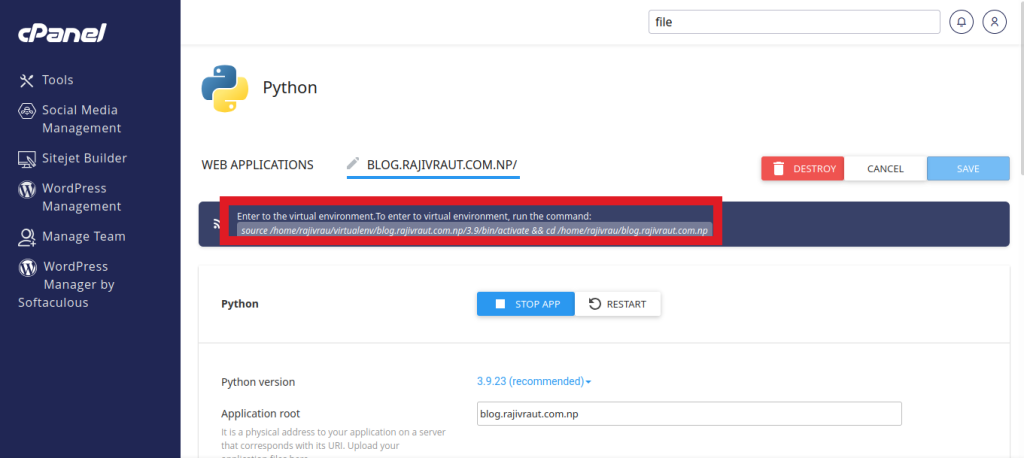Open the WordPress Management icon
The image size is (1024, 458).
click(26, 189)
